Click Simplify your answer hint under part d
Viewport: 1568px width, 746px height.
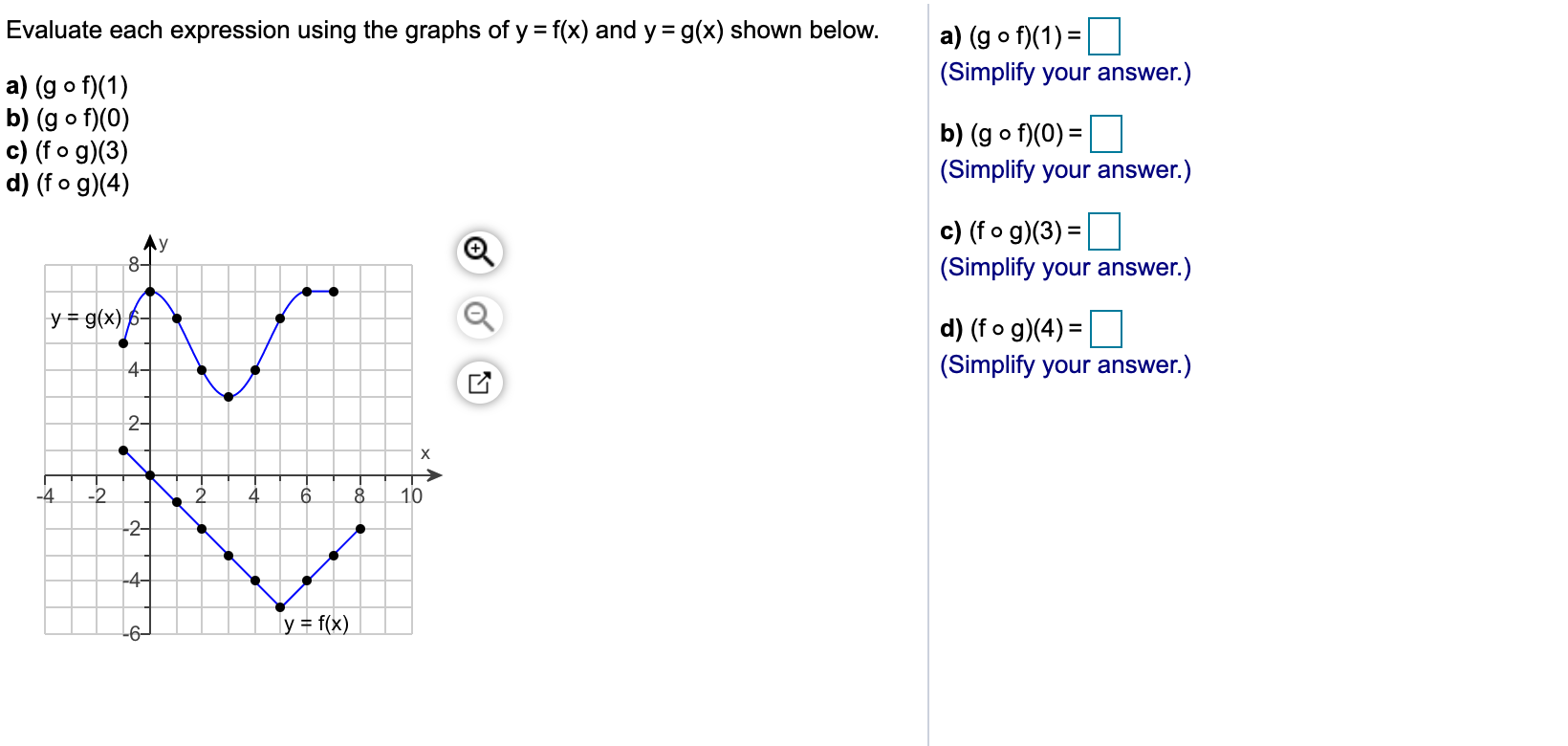click(x=1065, y=365)
